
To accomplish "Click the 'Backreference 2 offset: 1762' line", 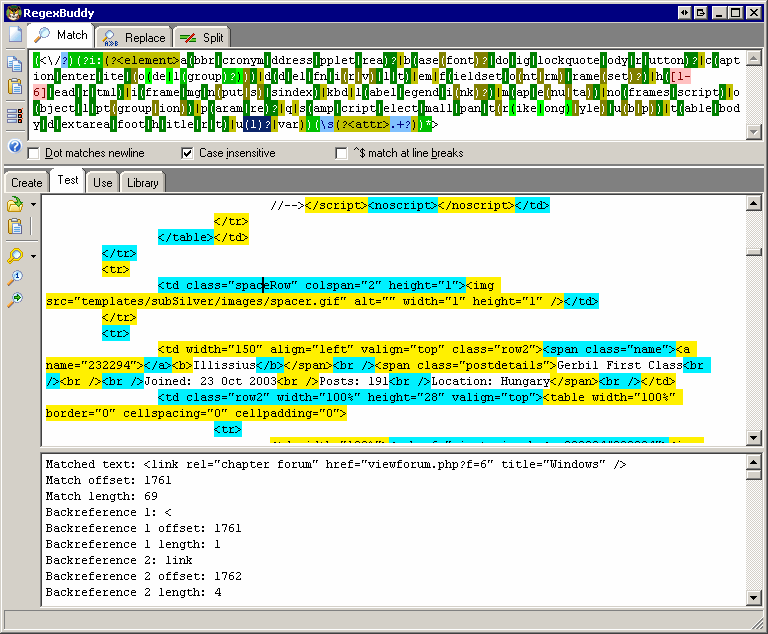I will [144, 576].
